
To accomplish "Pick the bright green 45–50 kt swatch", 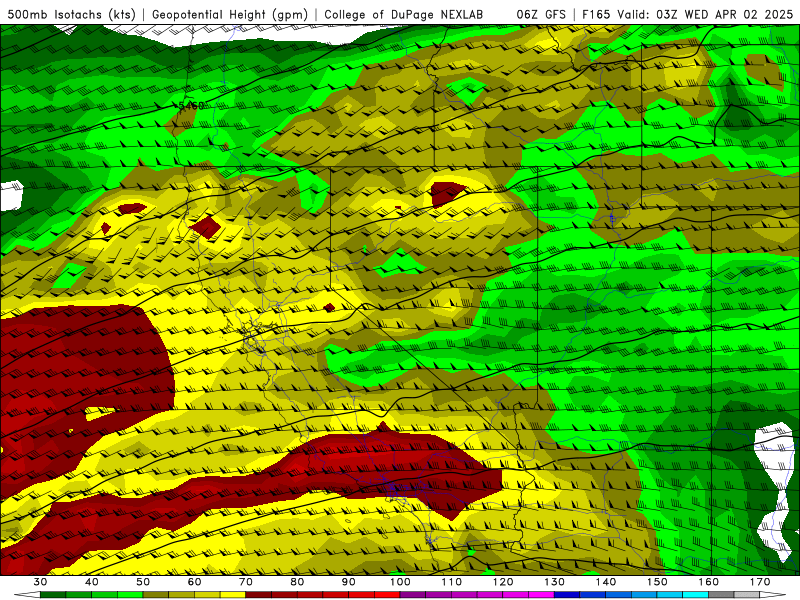I will 130,595.
